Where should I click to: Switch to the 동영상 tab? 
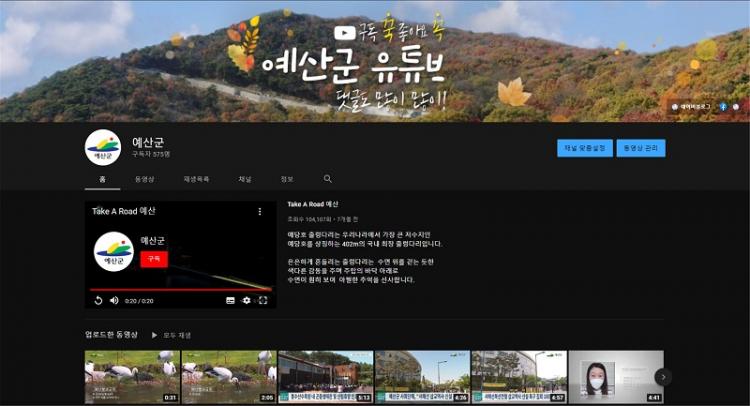[144, 179]
